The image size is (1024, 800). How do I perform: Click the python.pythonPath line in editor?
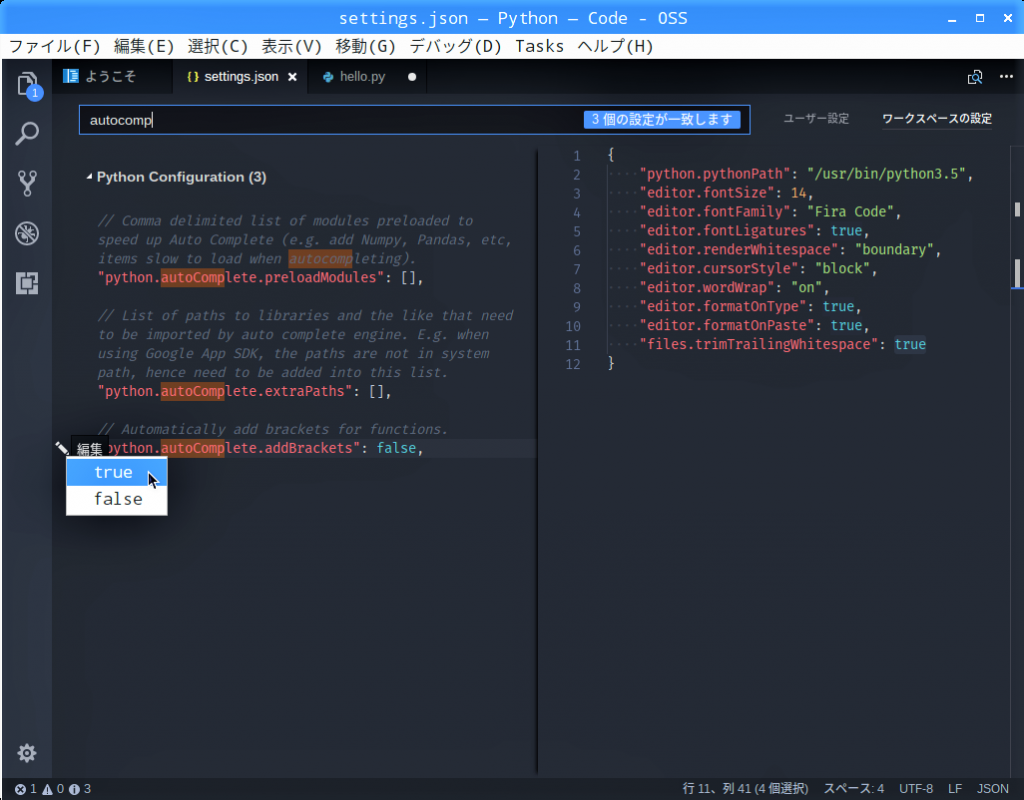[807, 174]
